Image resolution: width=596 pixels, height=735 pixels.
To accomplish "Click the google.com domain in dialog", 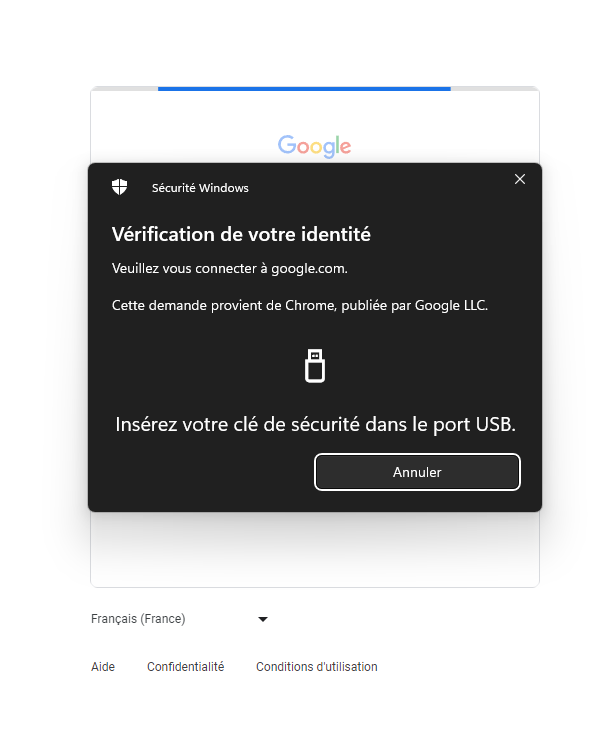I will click(308, 269).
